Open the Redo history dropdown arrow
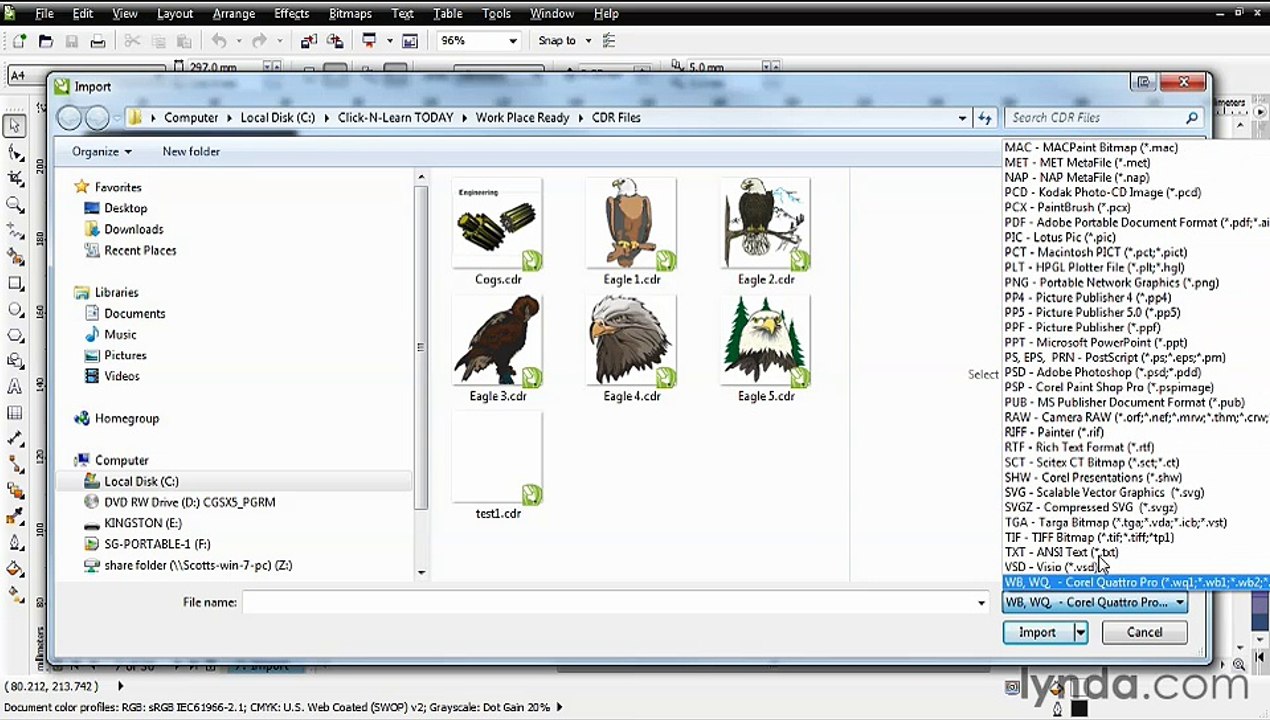1270x720 pixels. coord(280,41)
